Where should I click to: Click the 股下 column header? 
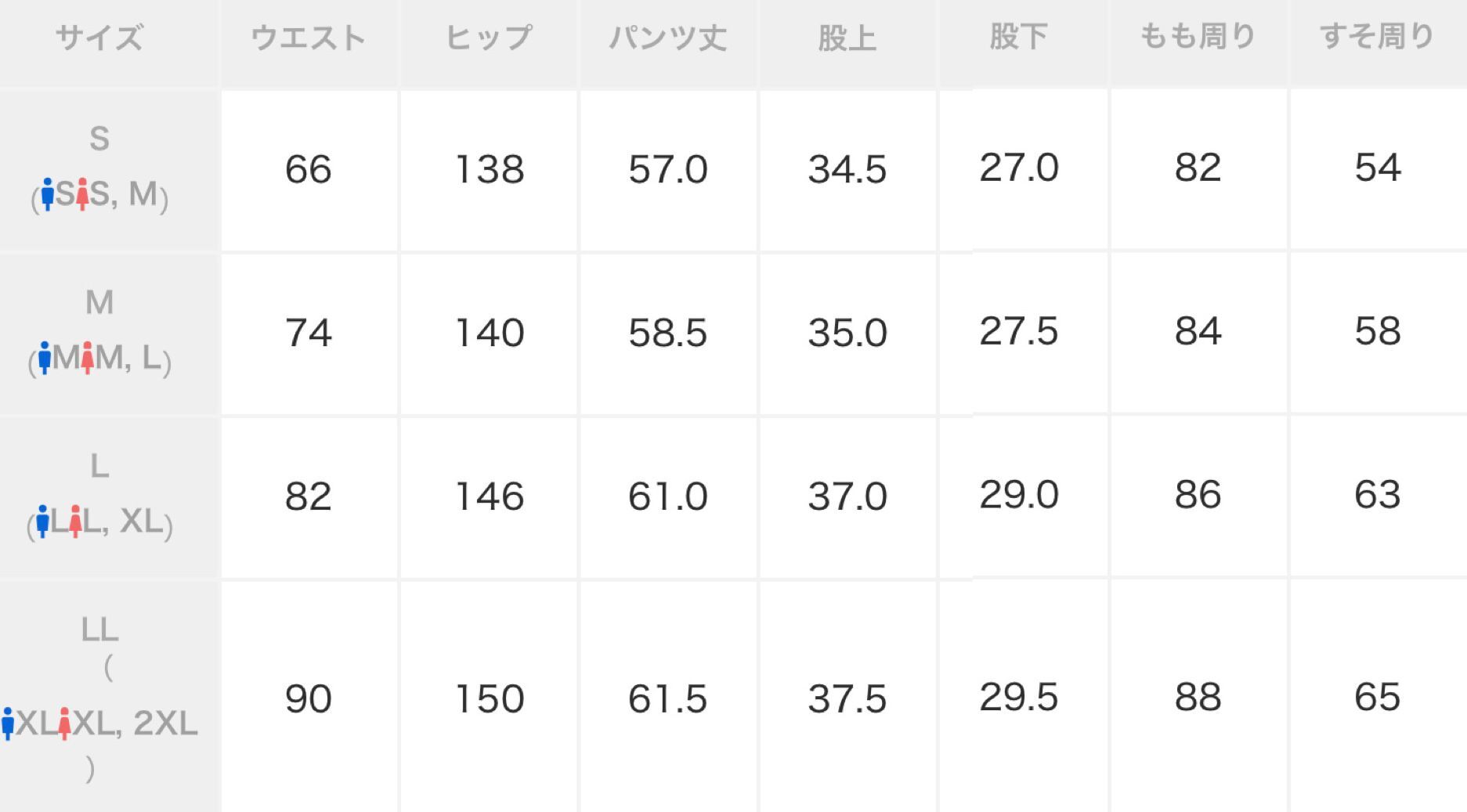pyautogui.click(x=1018, y=36)
